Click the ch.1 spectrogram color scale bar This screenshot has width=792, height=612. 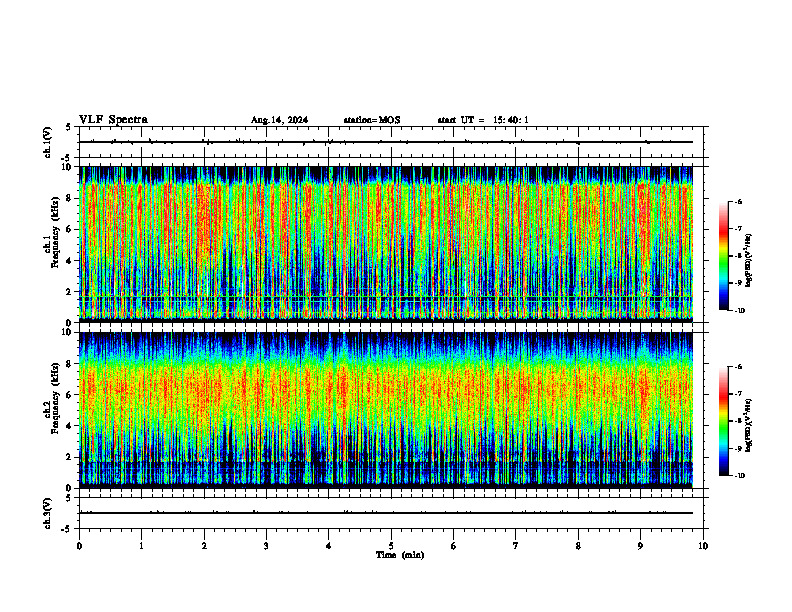[x=724, y=256]
